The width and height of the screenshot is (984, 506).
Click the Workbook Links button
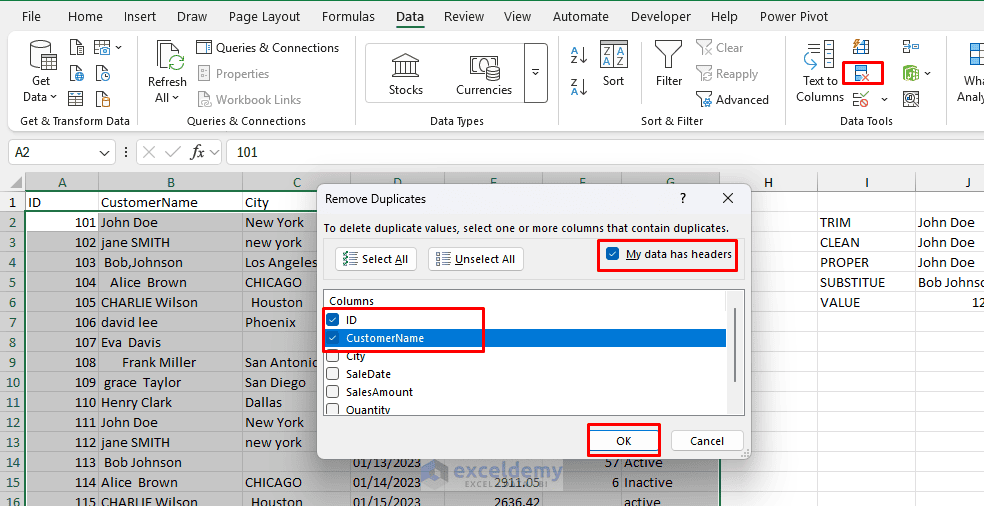point(249,99)
